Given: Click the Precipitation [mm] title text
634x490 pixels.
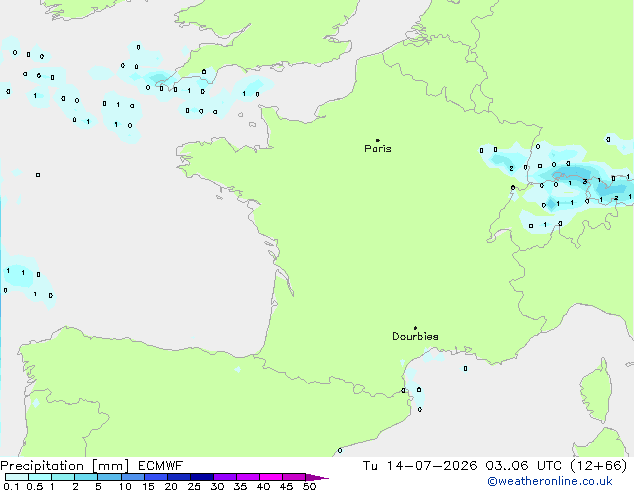Looking at the screenshot, I should coord(65,466).
